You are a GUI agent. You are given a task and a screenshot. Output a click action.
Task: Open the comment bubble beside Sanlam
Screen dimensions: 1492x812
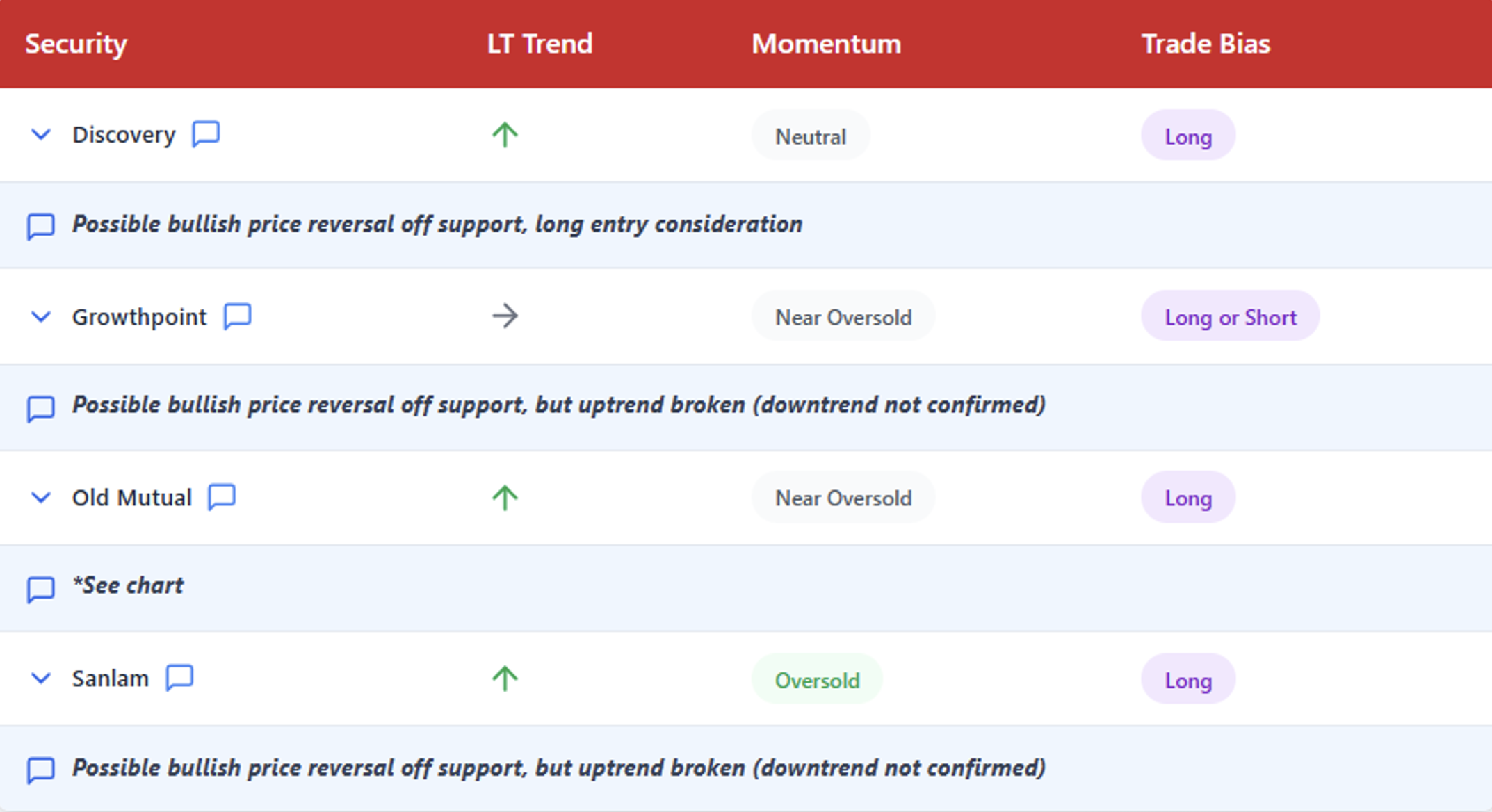pos(179,678)
